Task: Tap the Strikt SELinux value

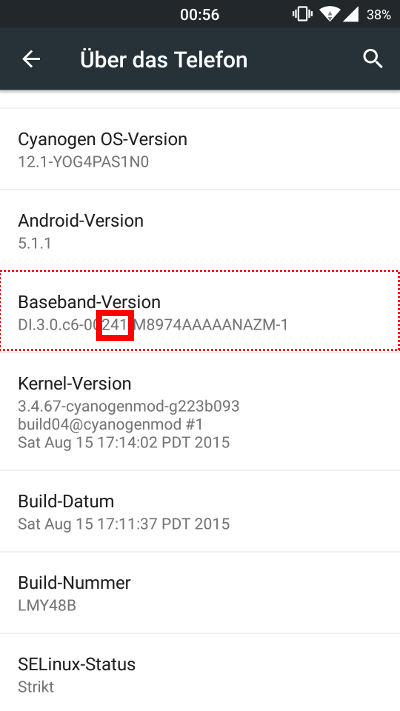Action: (x=36, y=687)
